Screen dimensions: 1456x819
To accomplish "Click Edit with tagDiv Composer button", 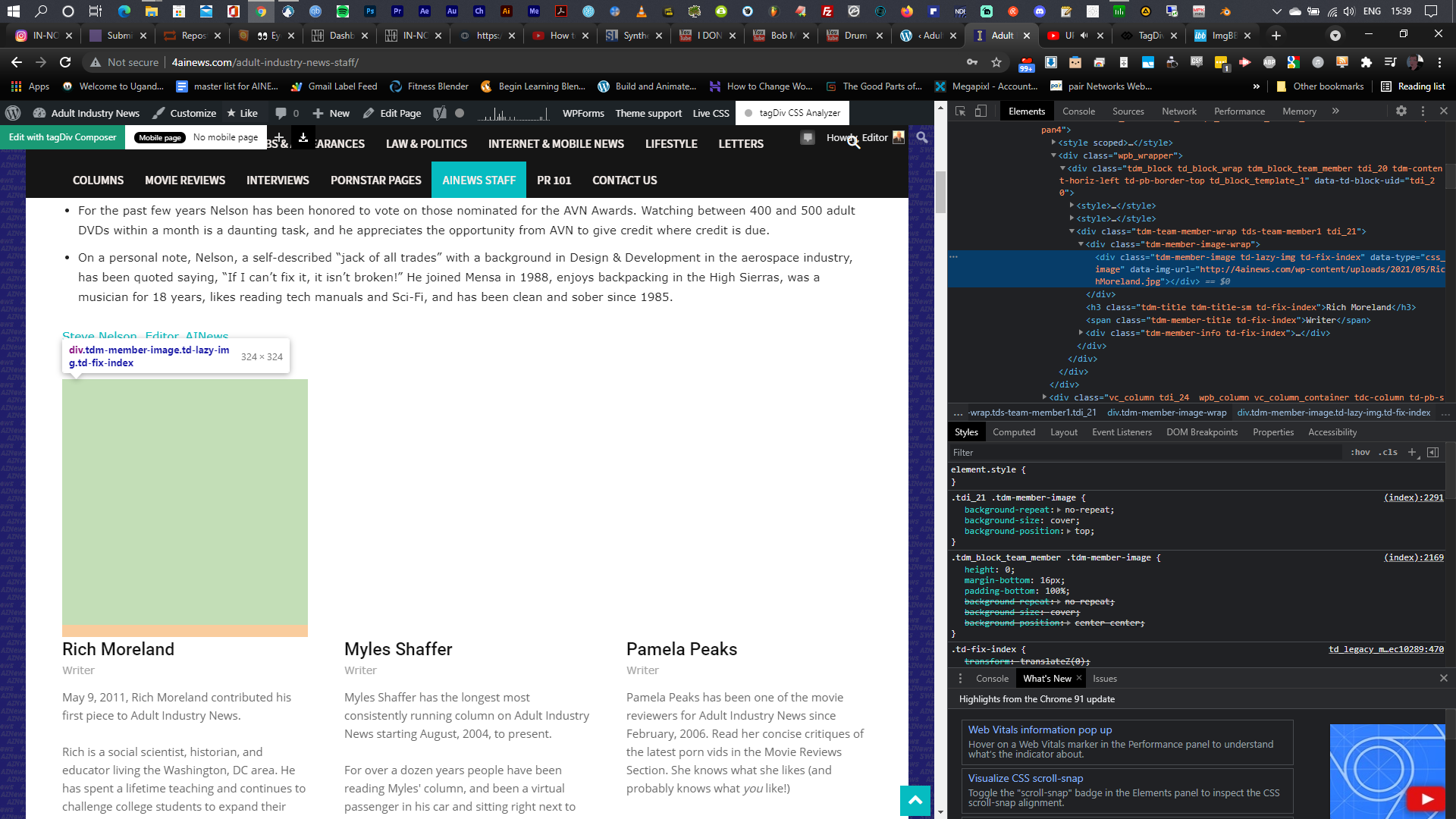I will click(63, 137).
